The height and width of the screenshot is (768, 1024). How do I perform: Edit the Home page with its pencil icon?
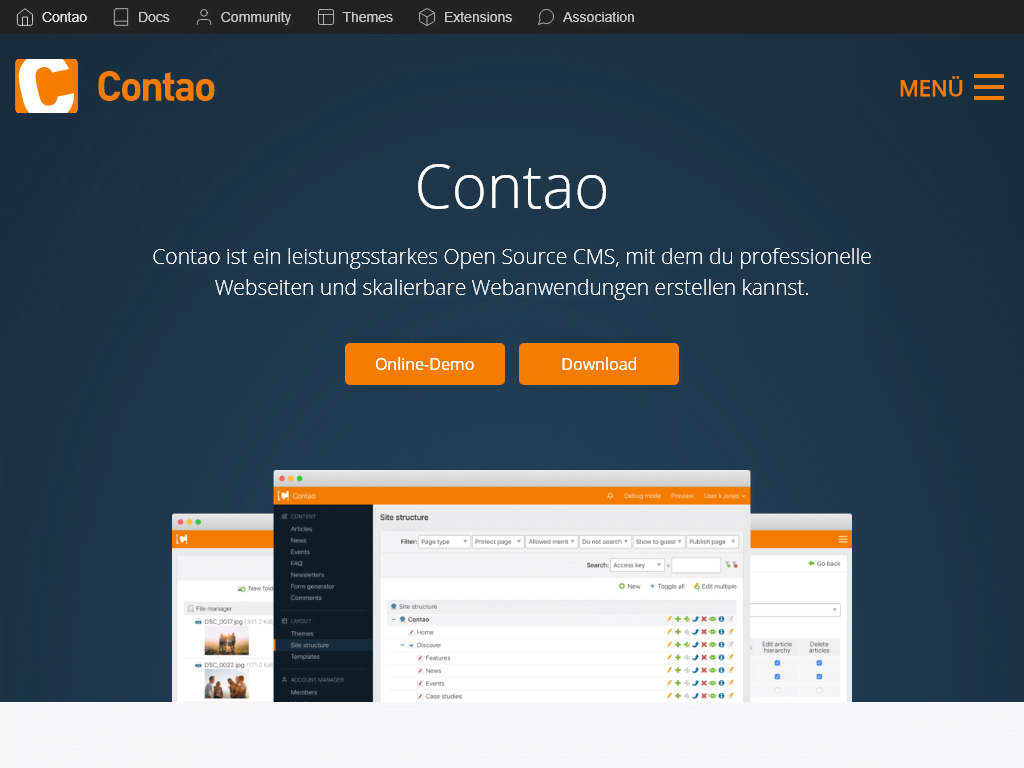[x=668, y=632]
